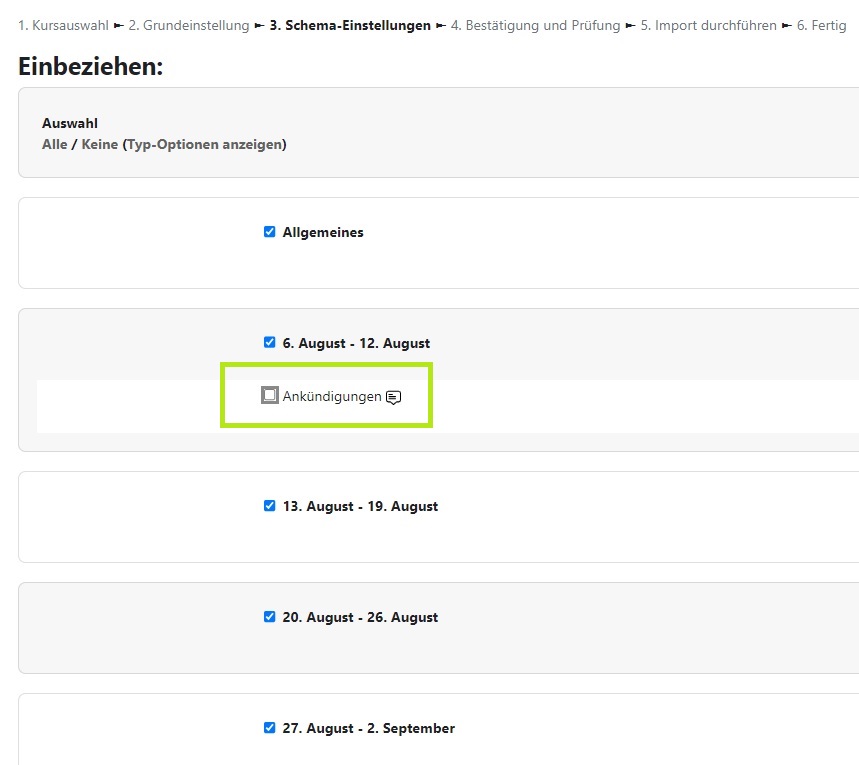Go to step 2. Grundeinstellung
This screenshot has height=765, width=859.
pyautogui.click(x=189, y=25)
